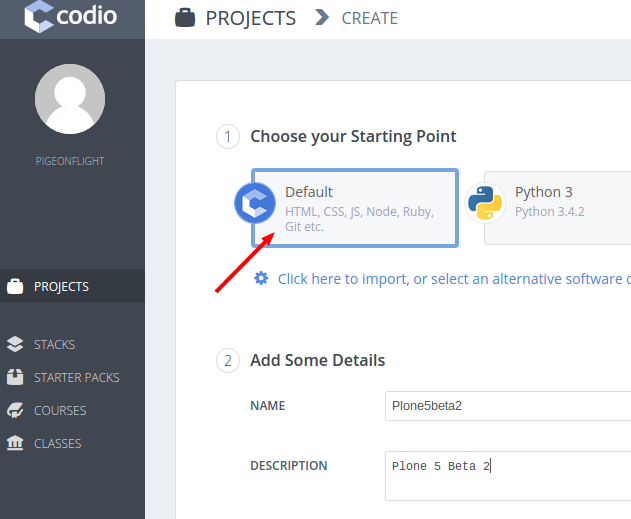Click the Name input field
This screenshot has height=519, width=631.
[x=507, y=405]
